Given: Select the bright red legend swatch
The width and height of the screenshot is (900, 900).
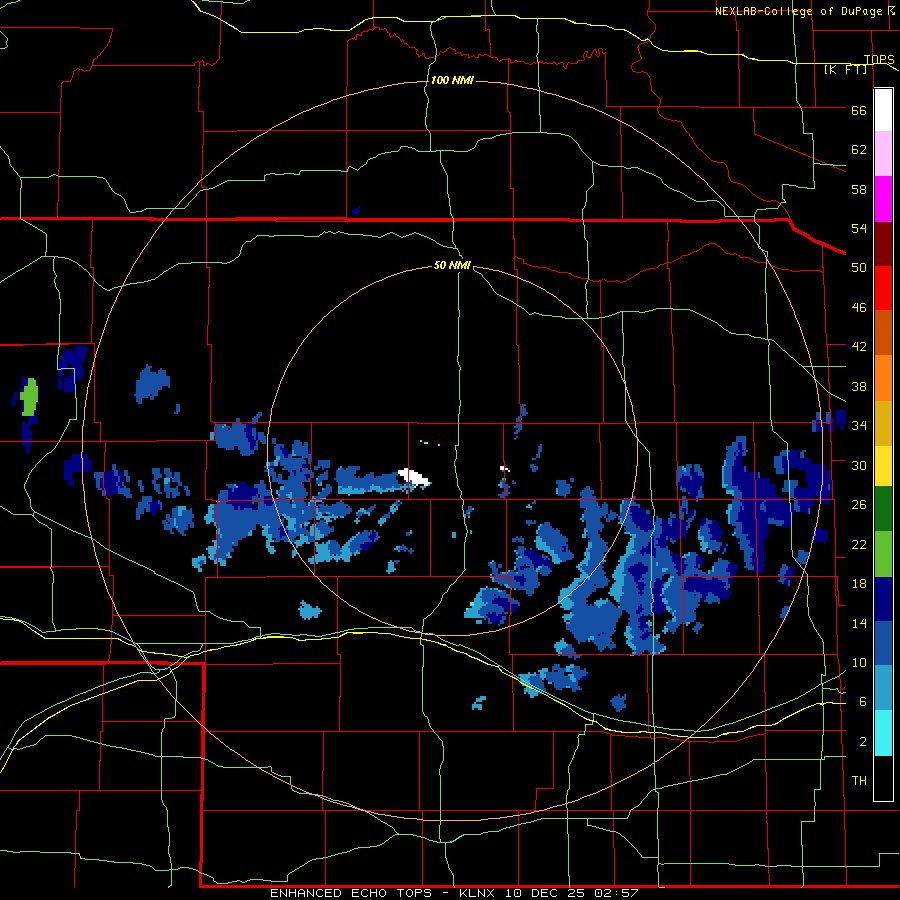Looking at the screenshot, I should (x=883, y=288).
